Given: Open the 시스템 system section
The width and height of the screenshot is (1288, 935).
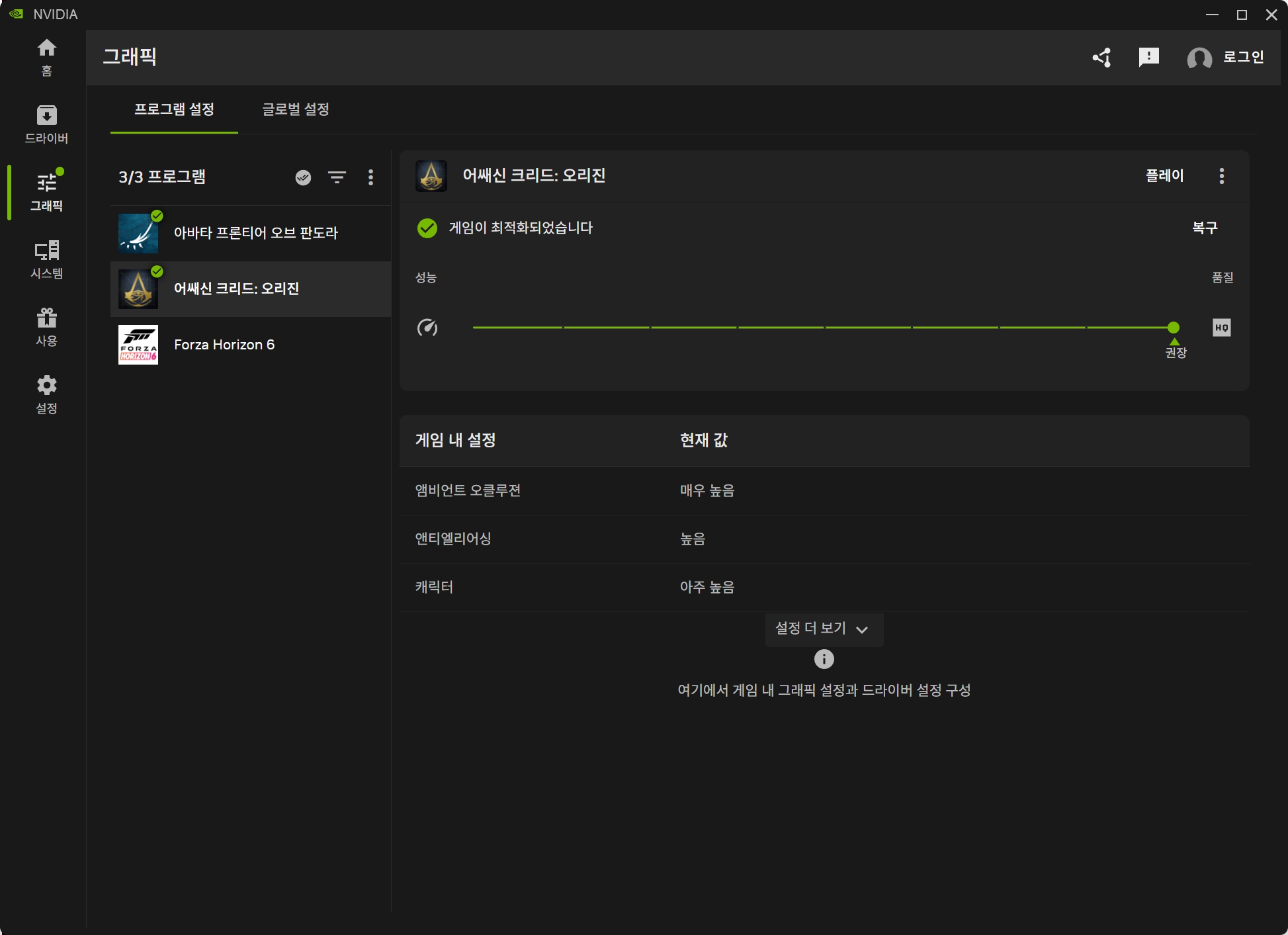Looking at the screenshot, I should (46, 259).
